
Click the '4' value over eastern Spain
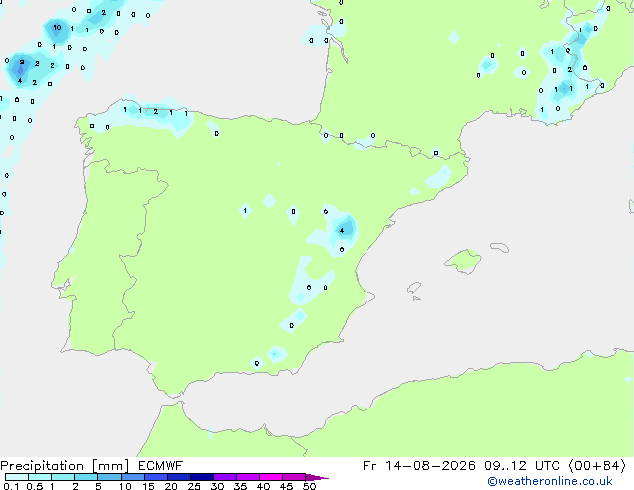point(342,230)
